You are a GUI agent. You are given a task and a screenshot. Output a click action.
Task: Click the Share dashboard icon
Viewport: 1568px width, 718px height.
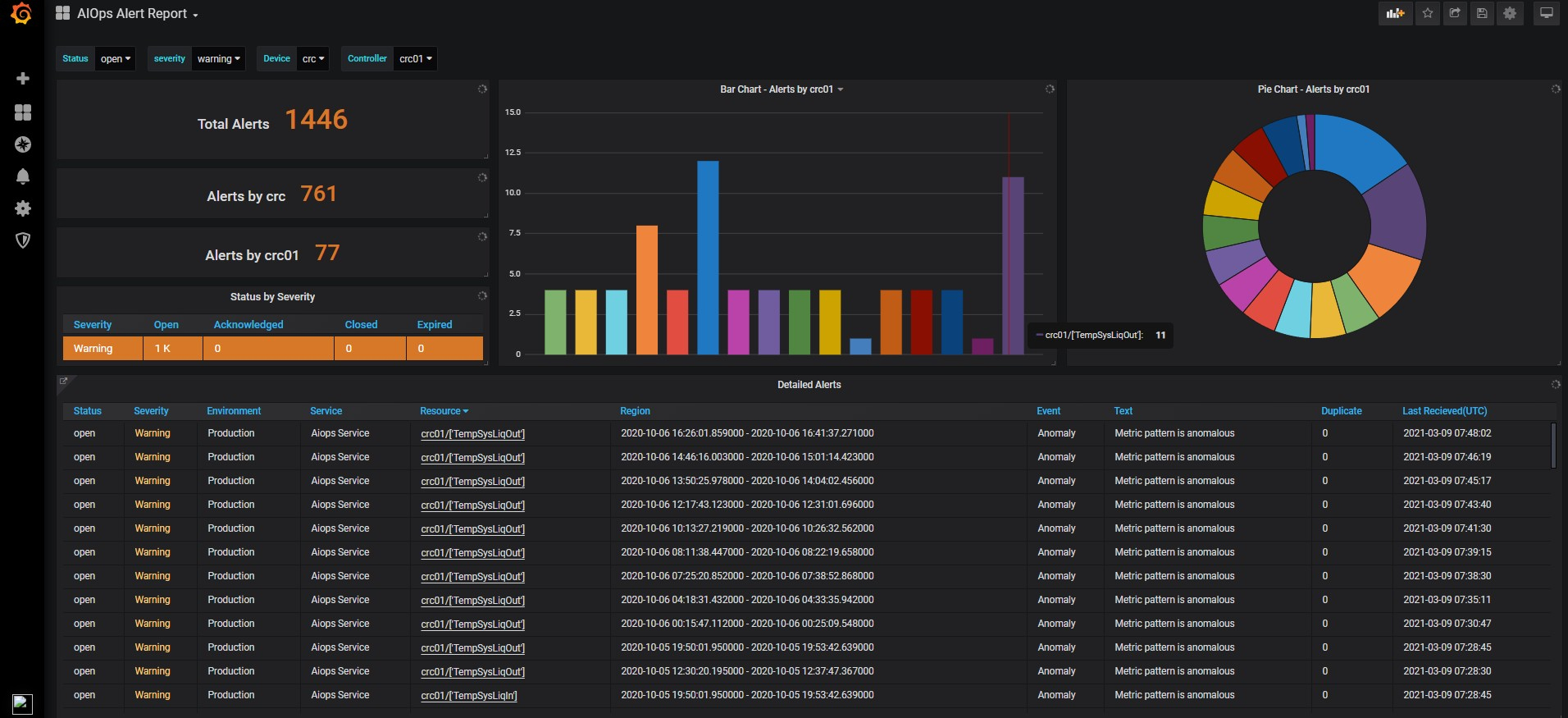1455,14
